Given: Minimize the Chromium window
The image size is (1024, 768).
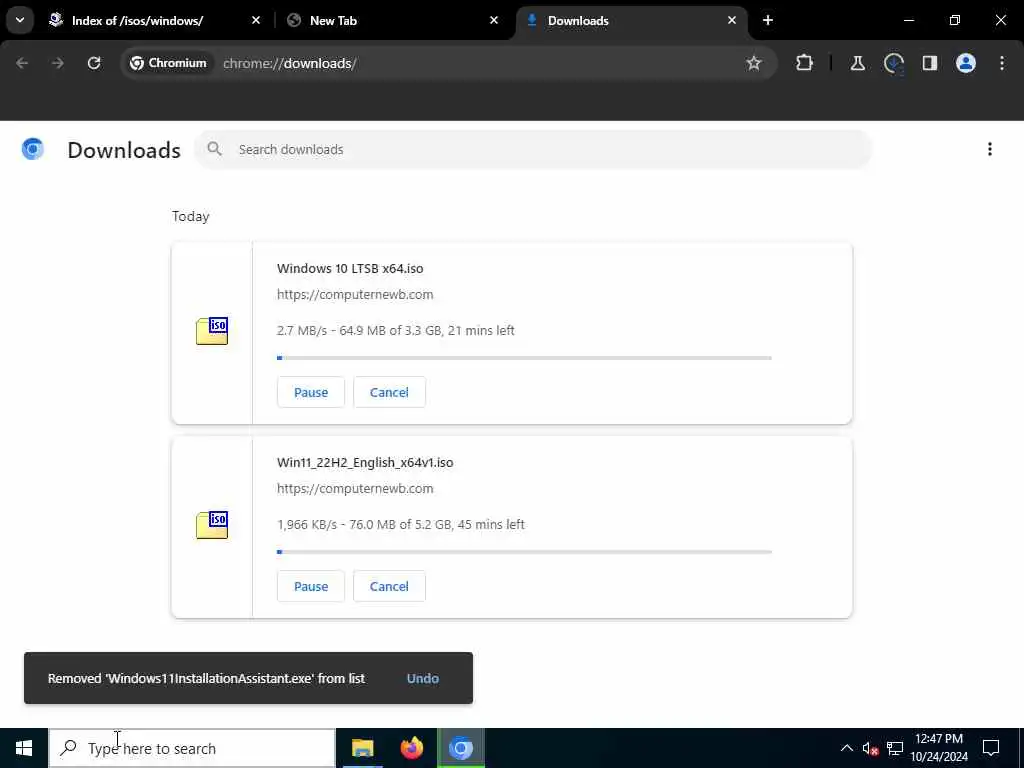Looking at the screenshot, I should (908, 20).
